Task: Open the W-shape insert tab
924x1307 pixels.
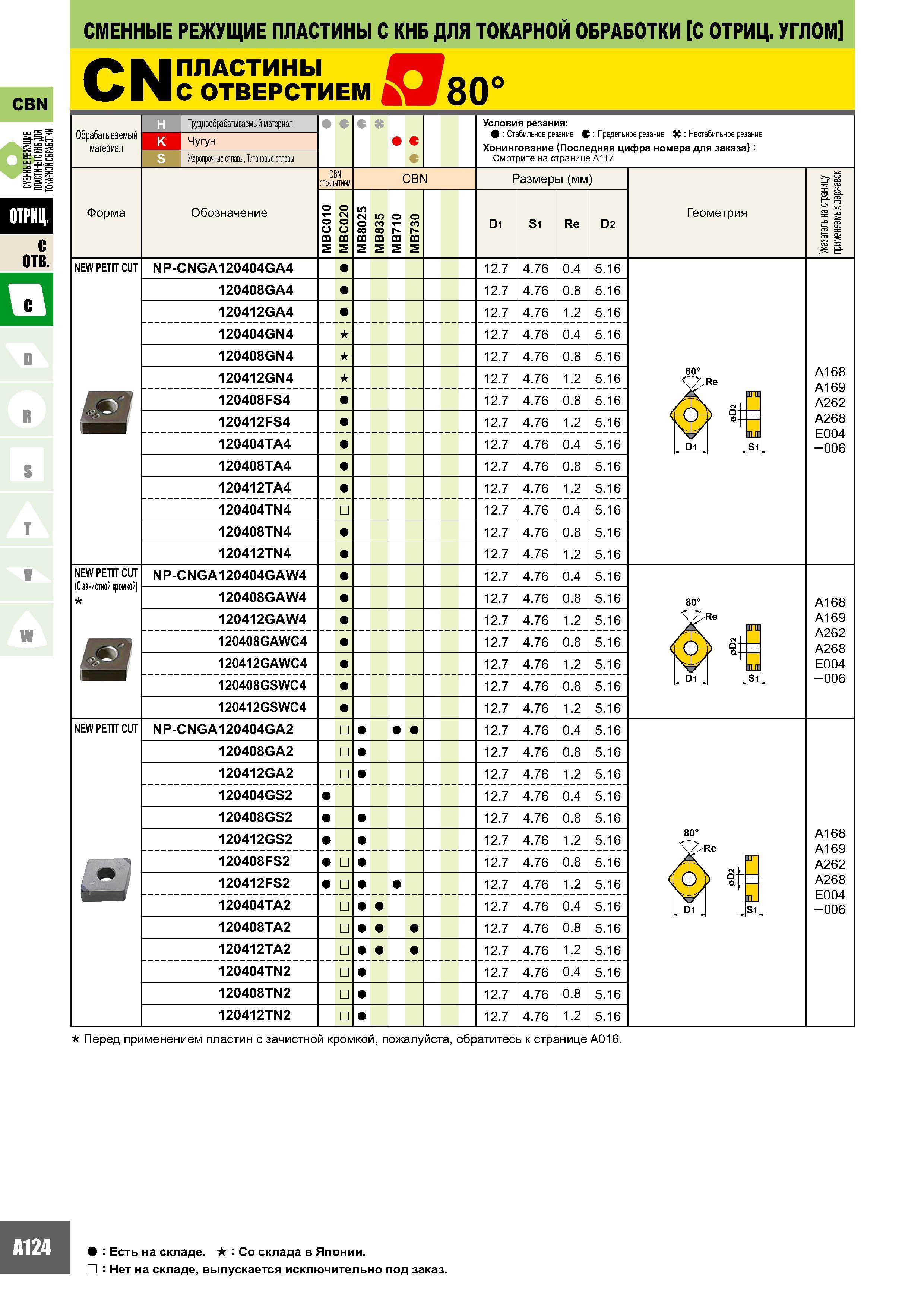Action: [27, 630]
